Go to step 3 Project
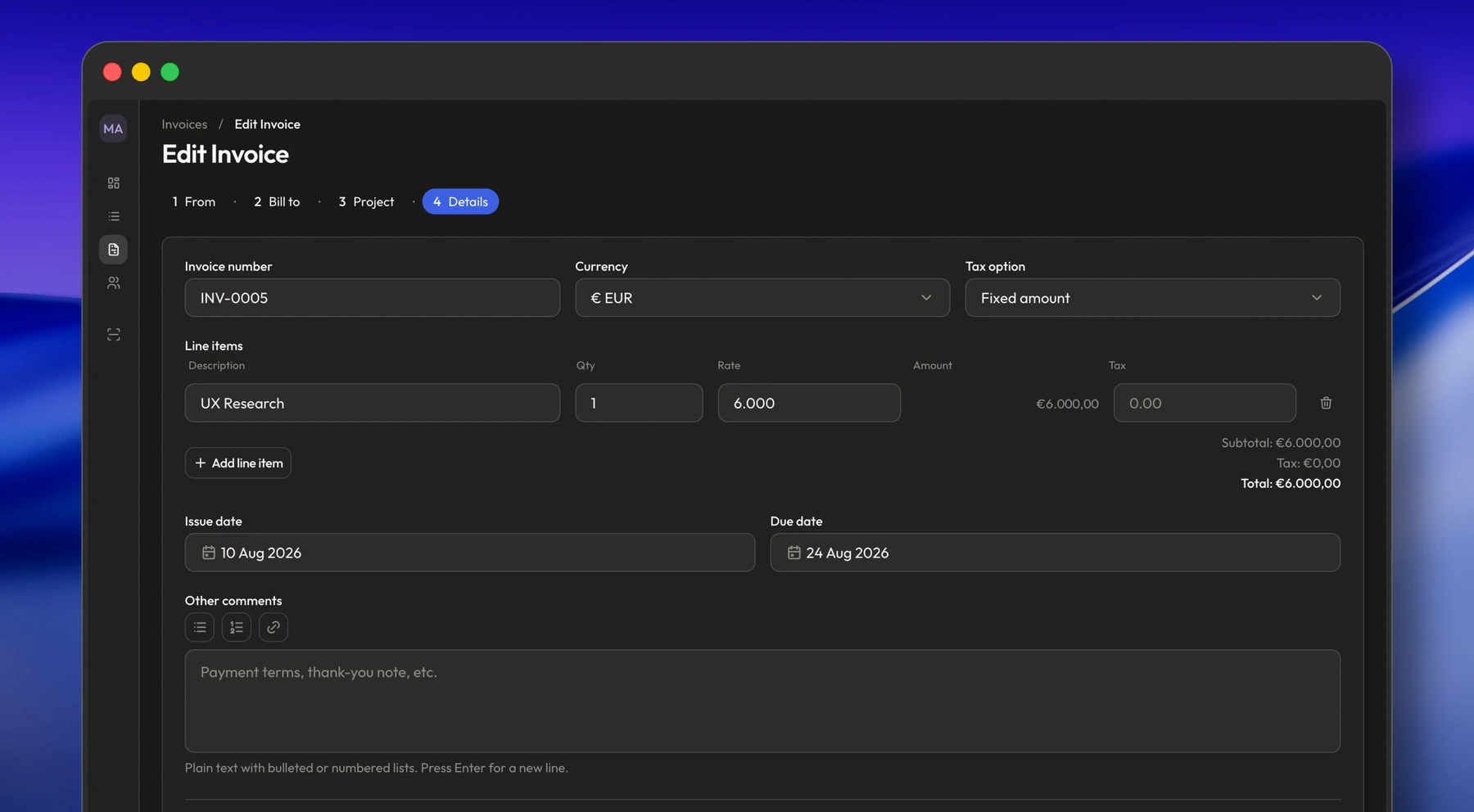Image resolution: width=1474 pixels, height=812 pixels. (x=366, y=201)
